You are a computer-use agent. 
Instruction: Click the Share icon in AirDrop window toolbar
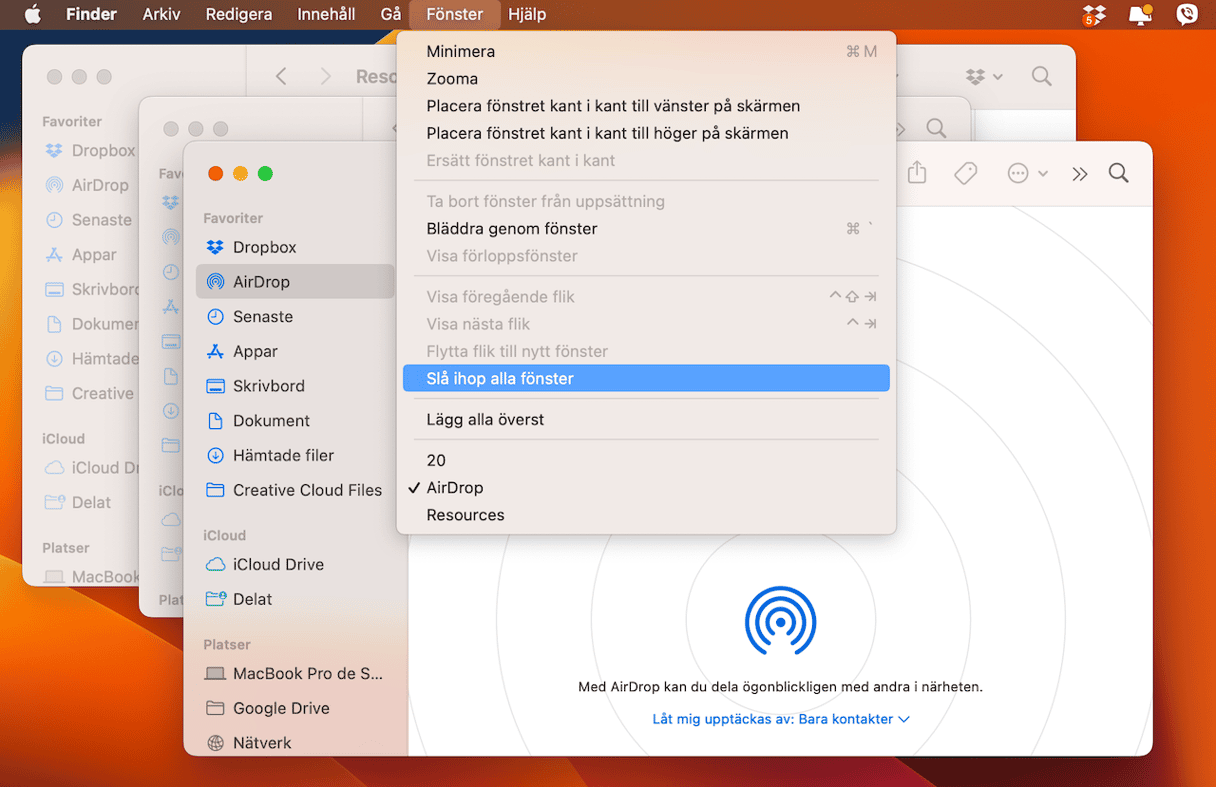click(917, 173)
